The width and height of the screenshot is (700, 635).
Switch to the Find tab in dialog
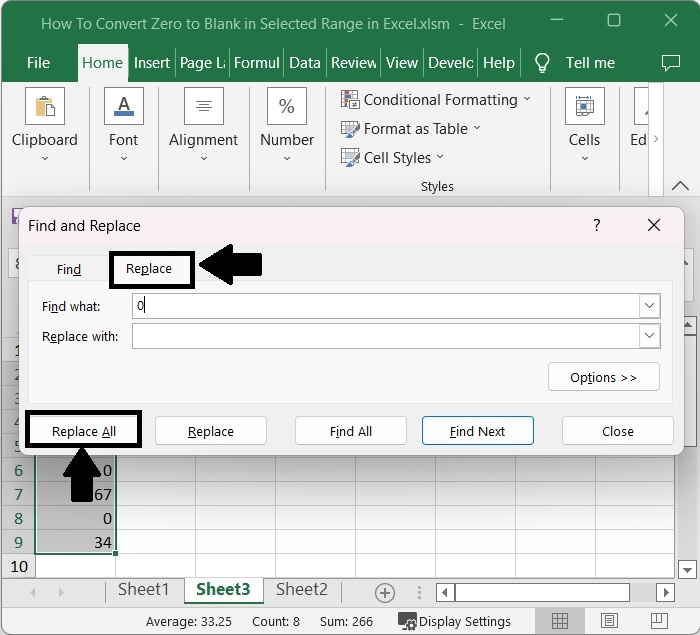69,269
